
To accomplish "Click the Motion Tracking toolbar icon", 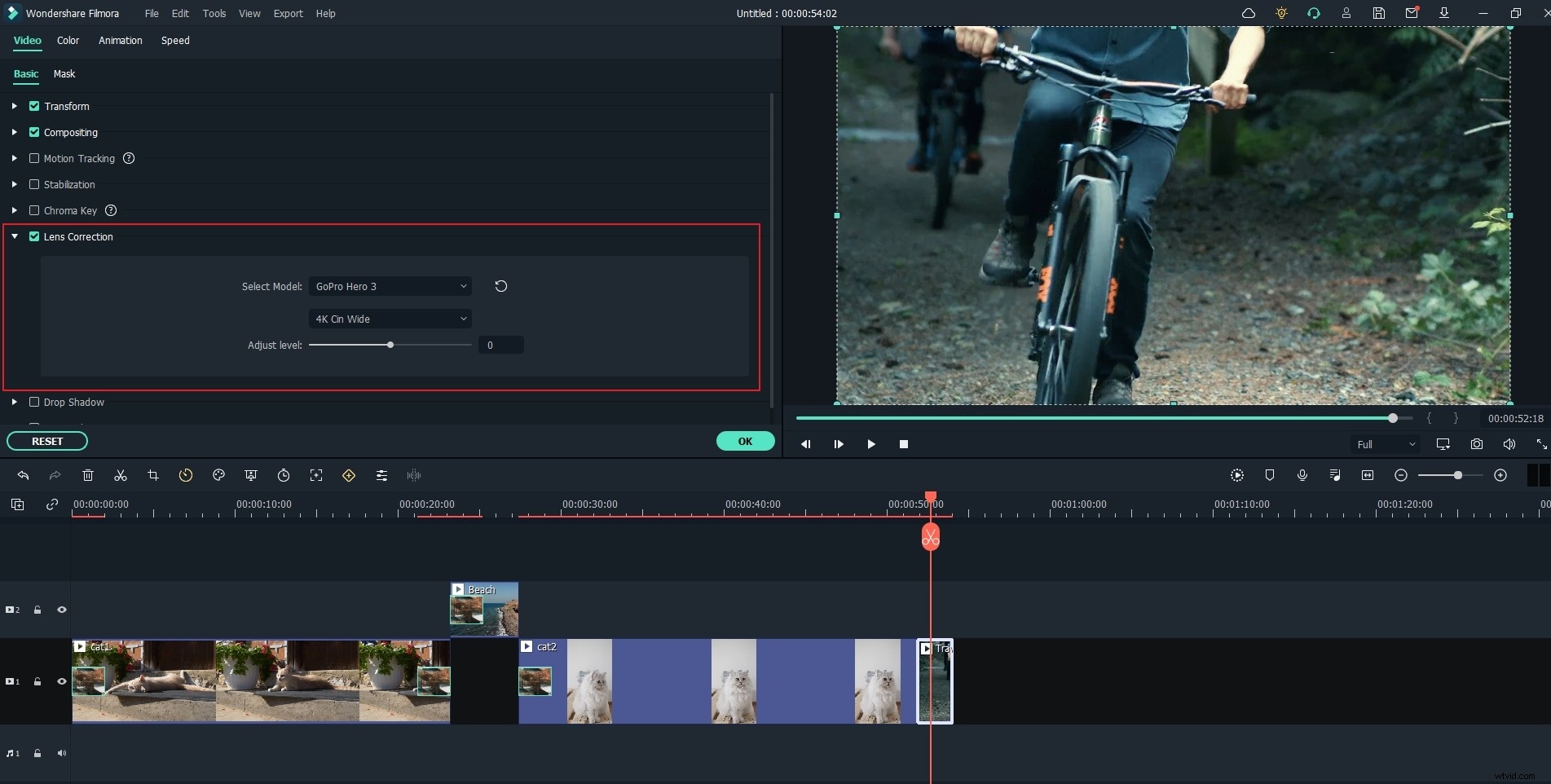I will click(316, 475).
